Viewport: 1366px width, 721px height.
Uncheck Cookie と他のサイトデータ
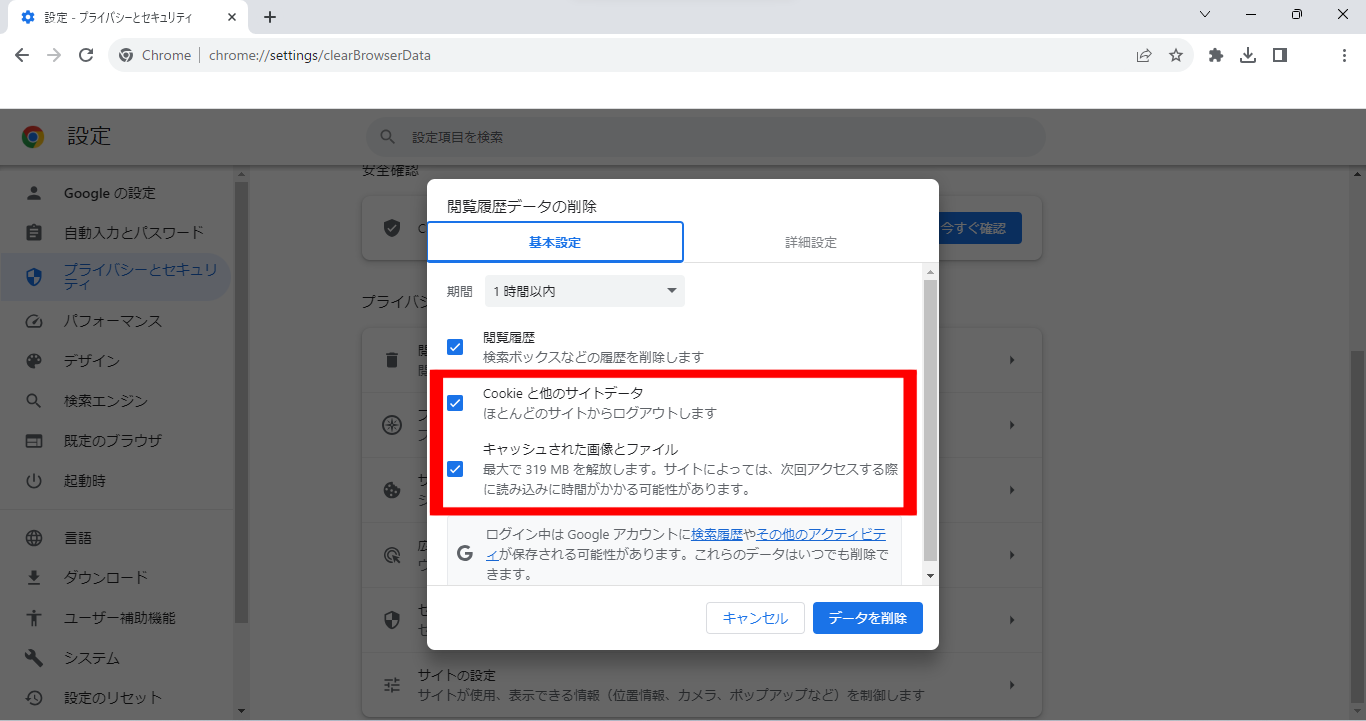[x=455, y=402]
